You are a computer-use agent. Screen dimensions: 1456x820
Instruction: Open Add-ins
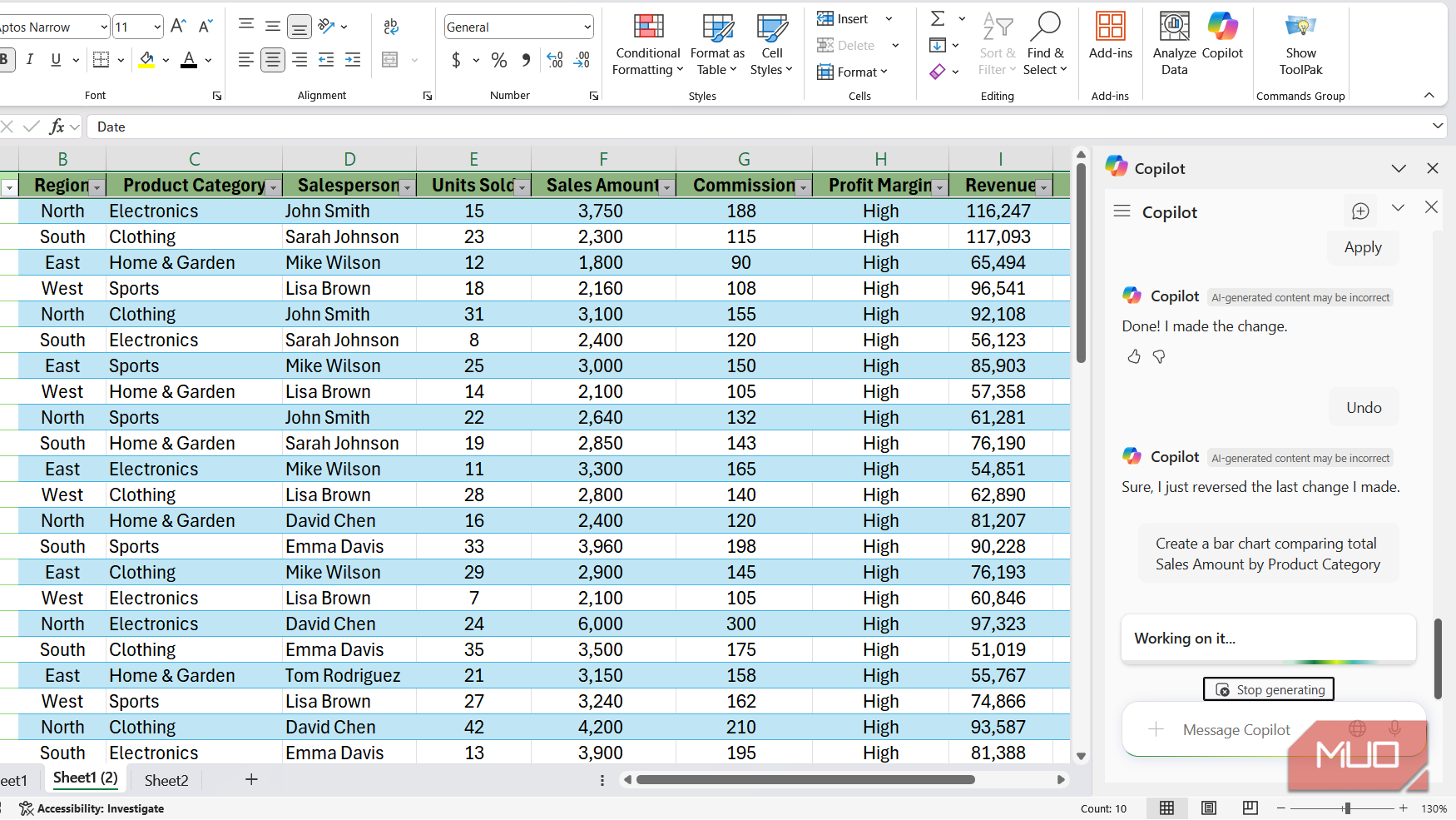click(x=1111, y=37)
